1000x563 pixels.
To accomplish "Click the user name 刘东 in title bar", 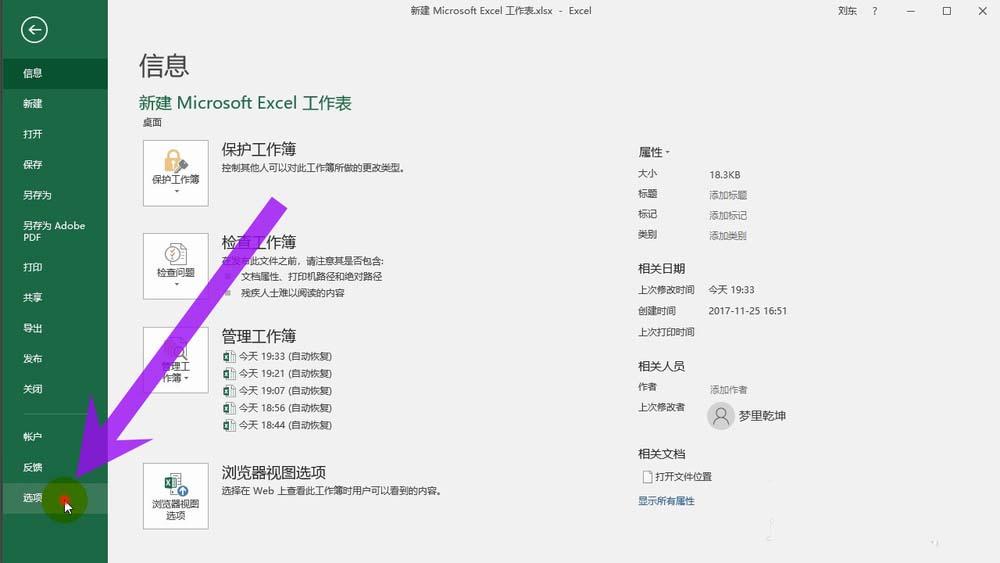I will pos(847,11).
